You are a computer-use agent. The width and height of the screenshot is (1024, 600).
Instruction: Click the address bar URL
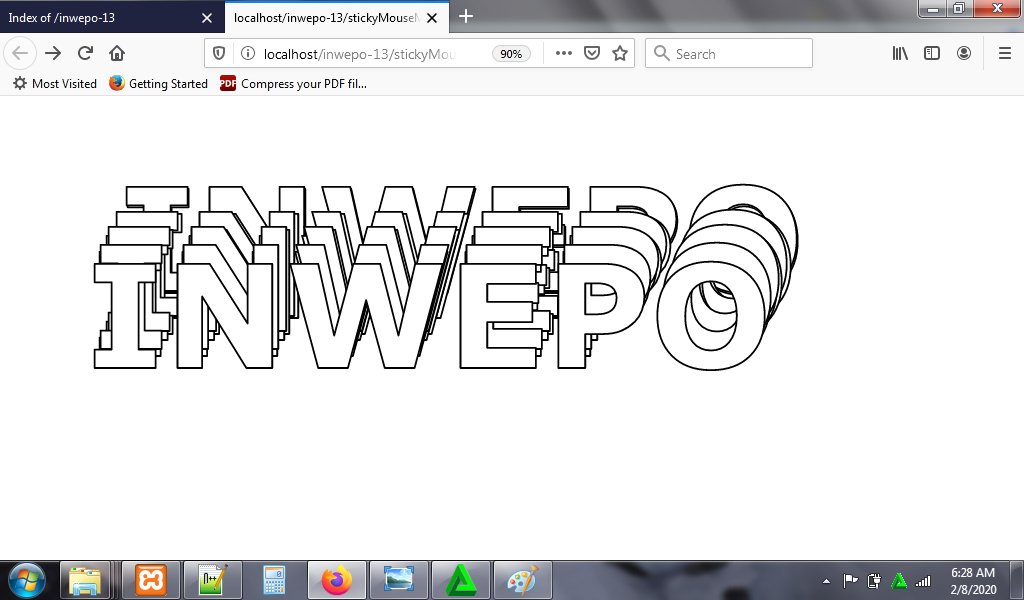click(359, 54)
